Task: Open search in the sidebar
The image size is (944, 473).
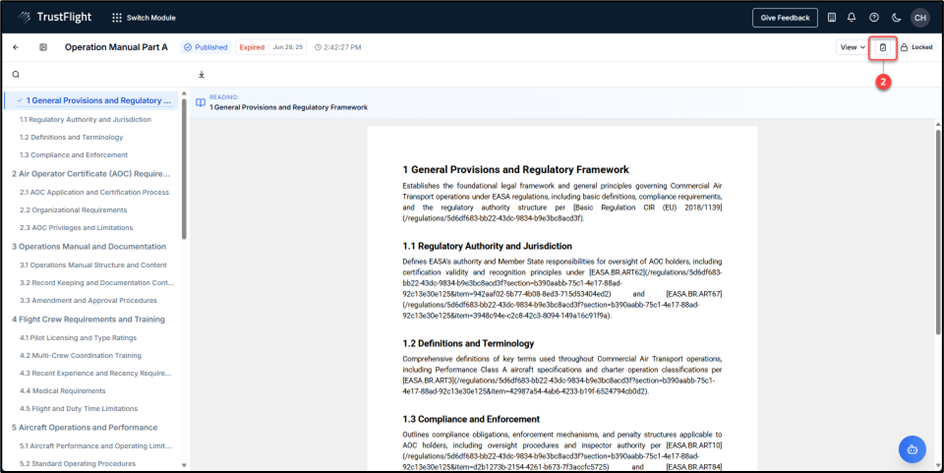Action: pyautogui.click(x=16, y=75)
